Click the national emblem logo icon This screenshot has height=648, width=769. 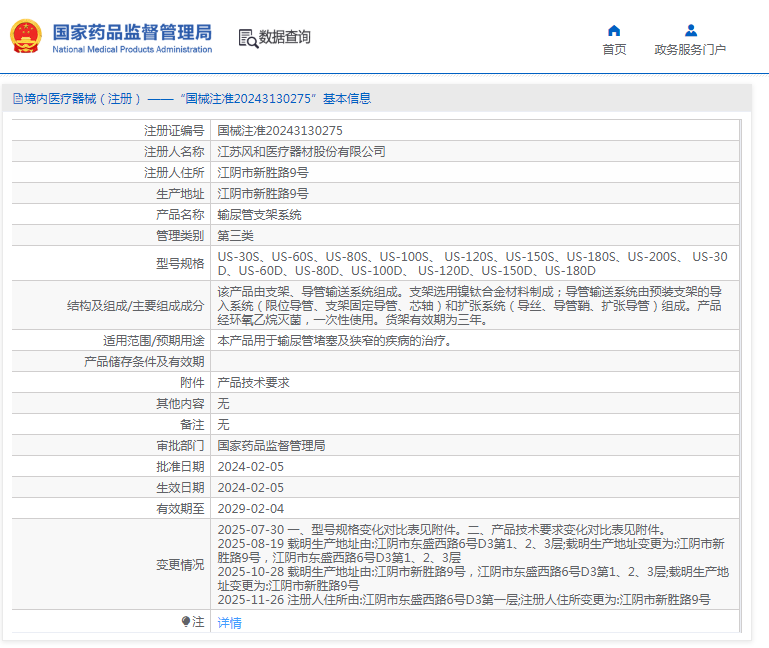26,36
